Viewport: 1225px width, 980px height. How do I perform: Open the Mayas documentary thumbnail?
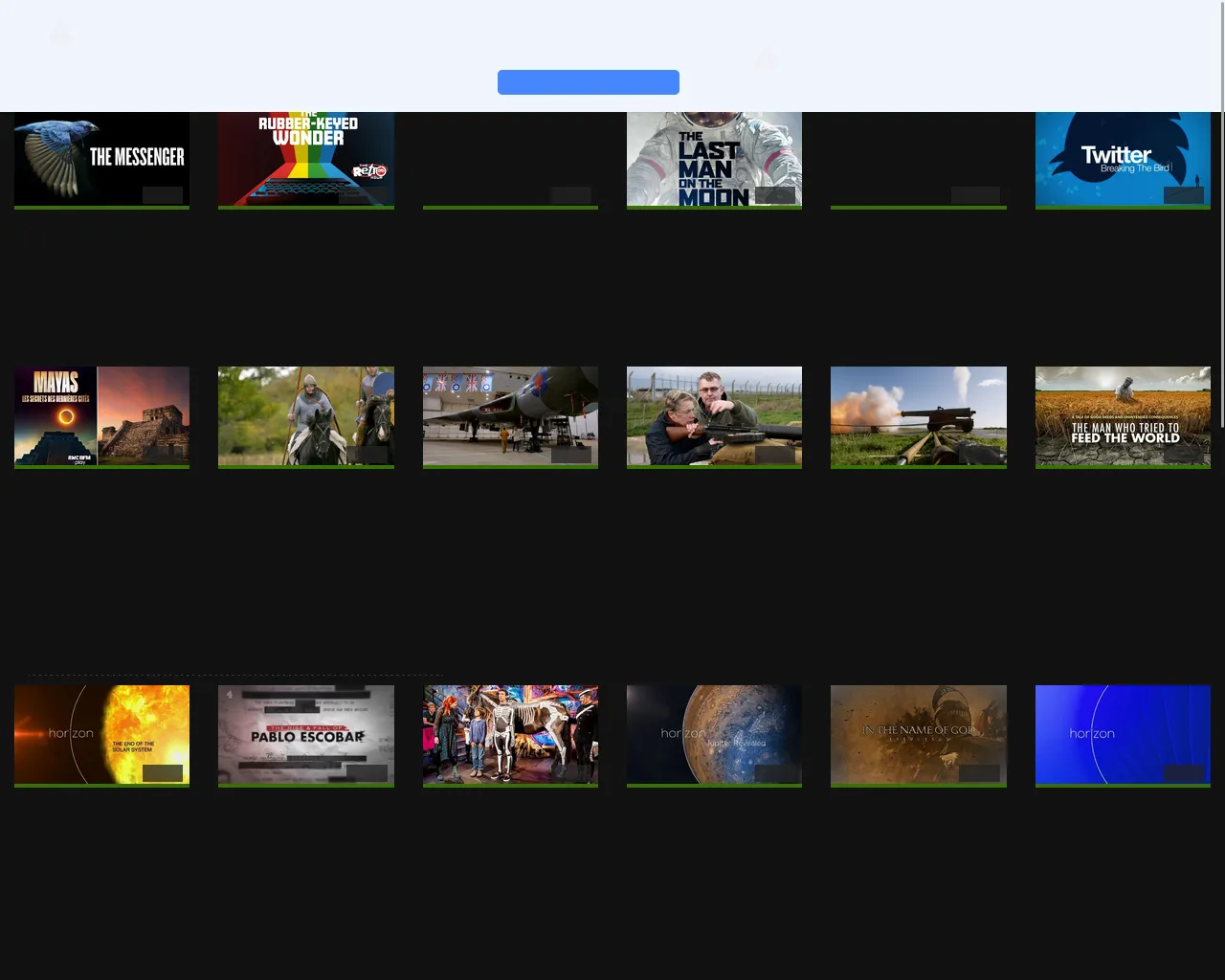[101, 416]
